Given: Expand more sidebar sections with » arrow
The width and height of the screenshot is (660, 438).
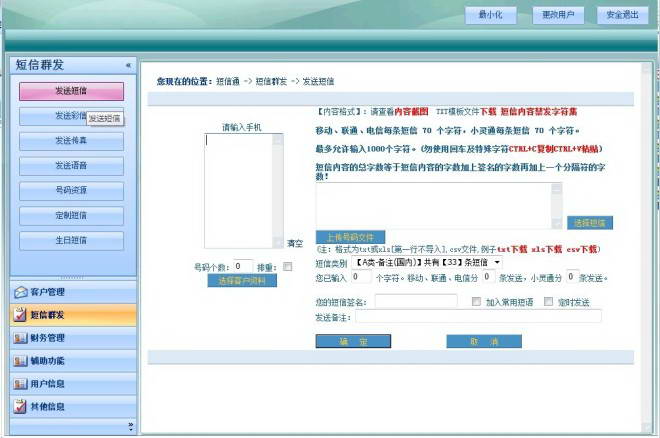Looking at the screenshot, I should click(x=130, y=424).
